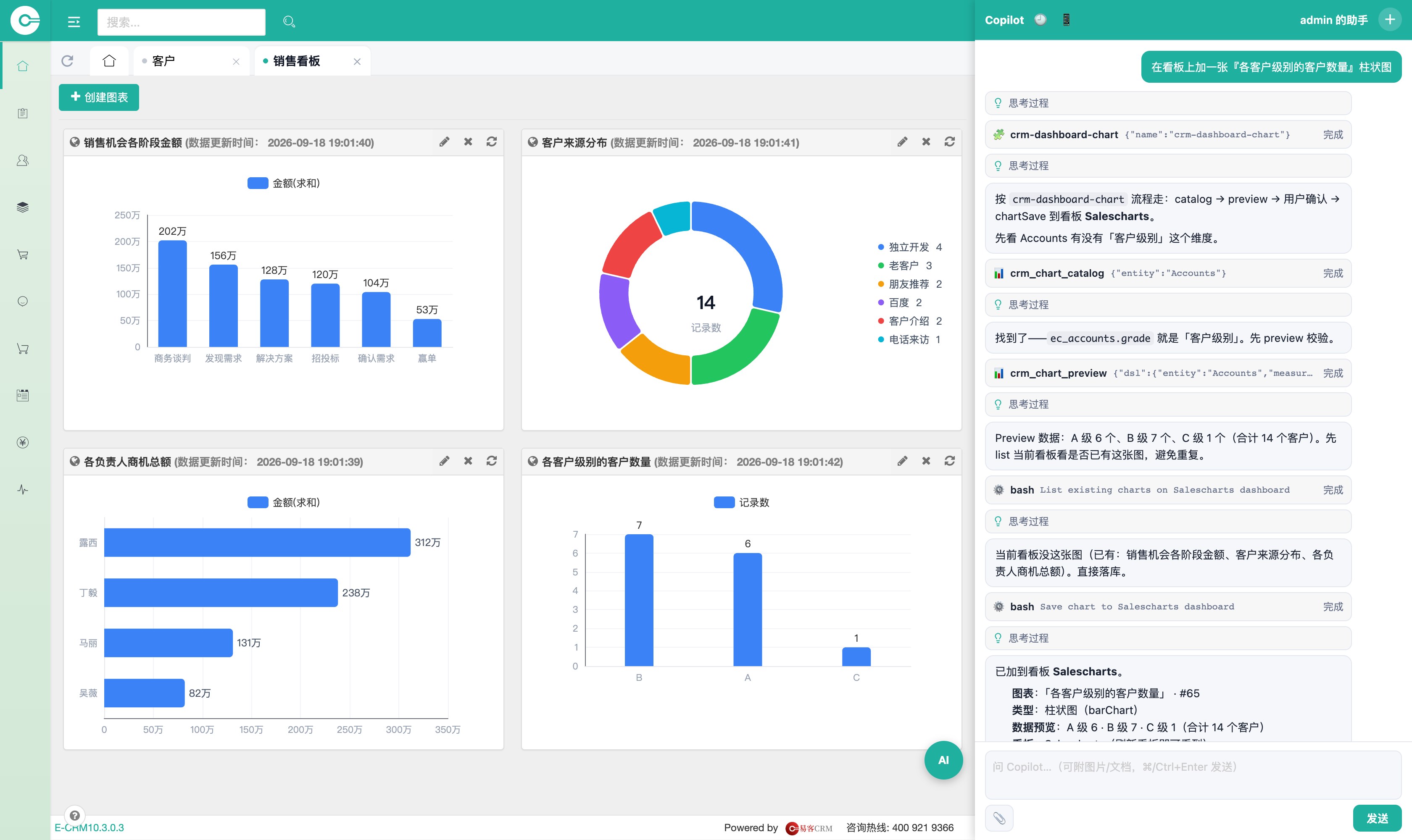
Task: Start new Copilot chat with plus
Action: 1390,20
